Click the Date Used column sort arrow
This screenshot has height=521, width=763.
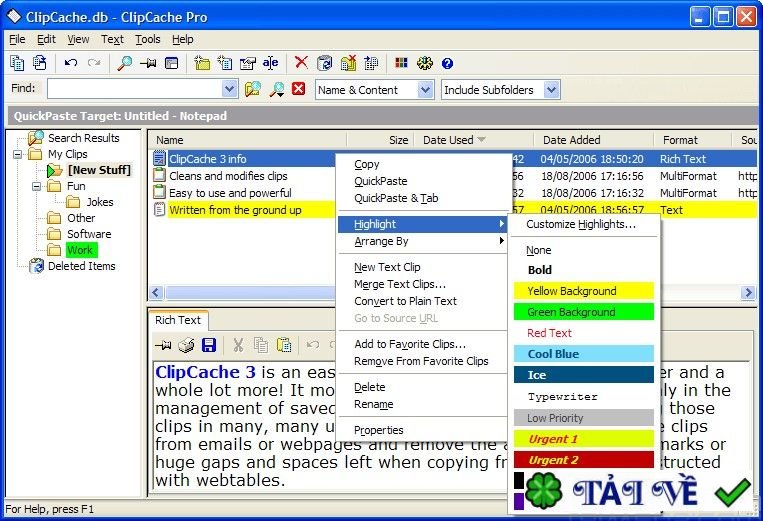pos(482,140)
